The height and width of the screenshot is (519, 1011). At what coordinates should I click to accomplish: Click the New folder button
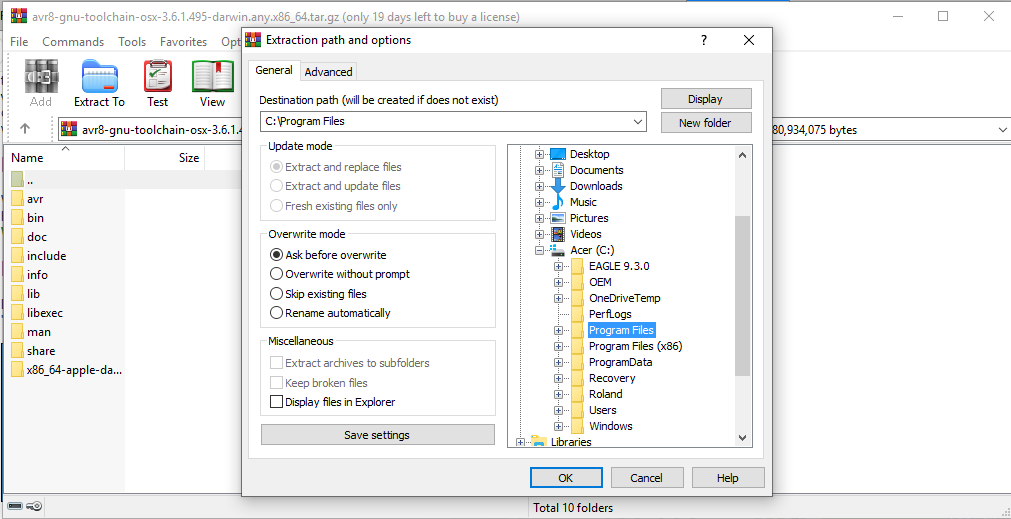706,122
